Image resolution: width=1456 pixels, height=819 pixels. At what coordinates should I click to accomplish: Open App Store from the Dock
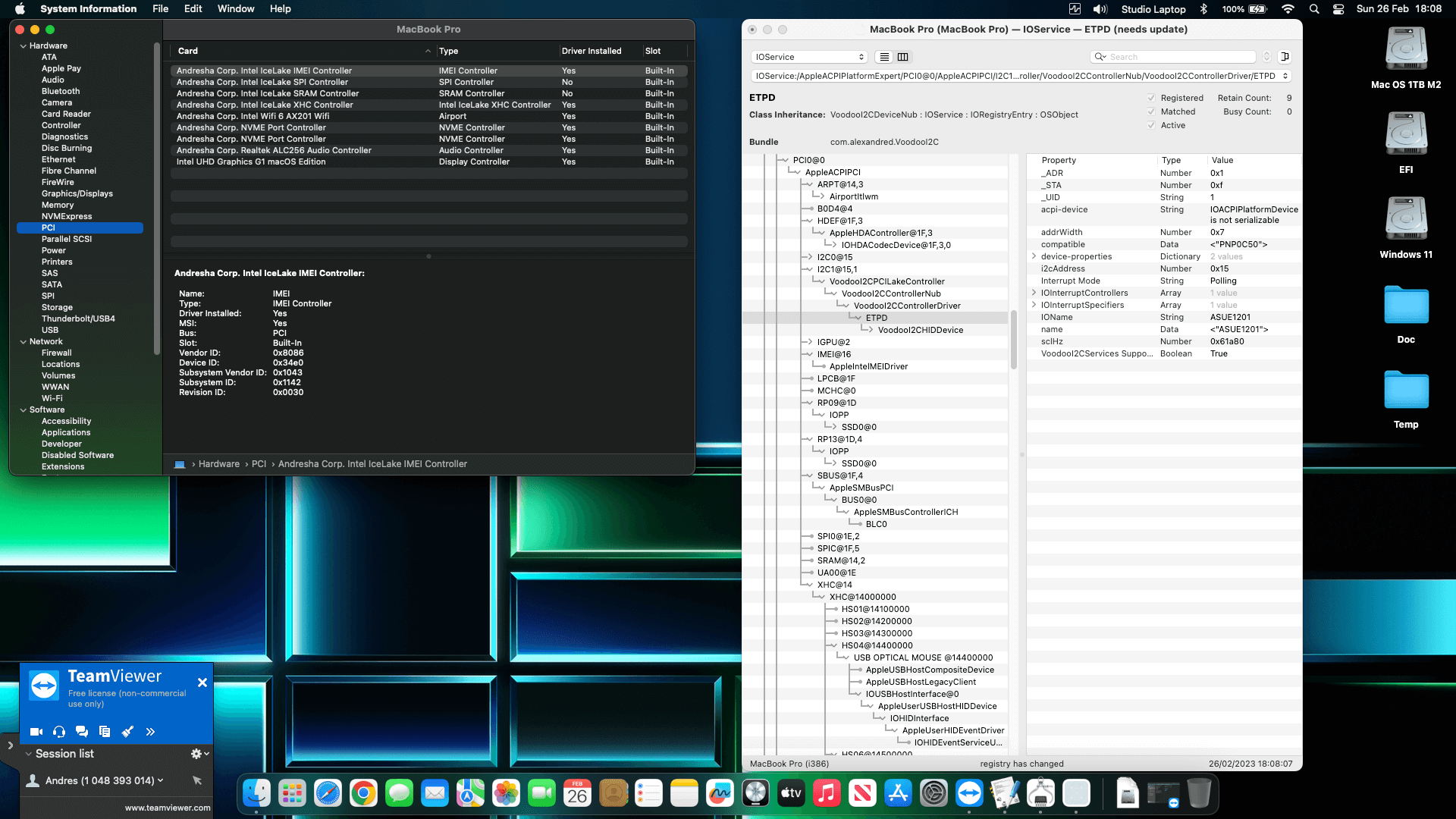pyautogui.click(x=898, y=793)
